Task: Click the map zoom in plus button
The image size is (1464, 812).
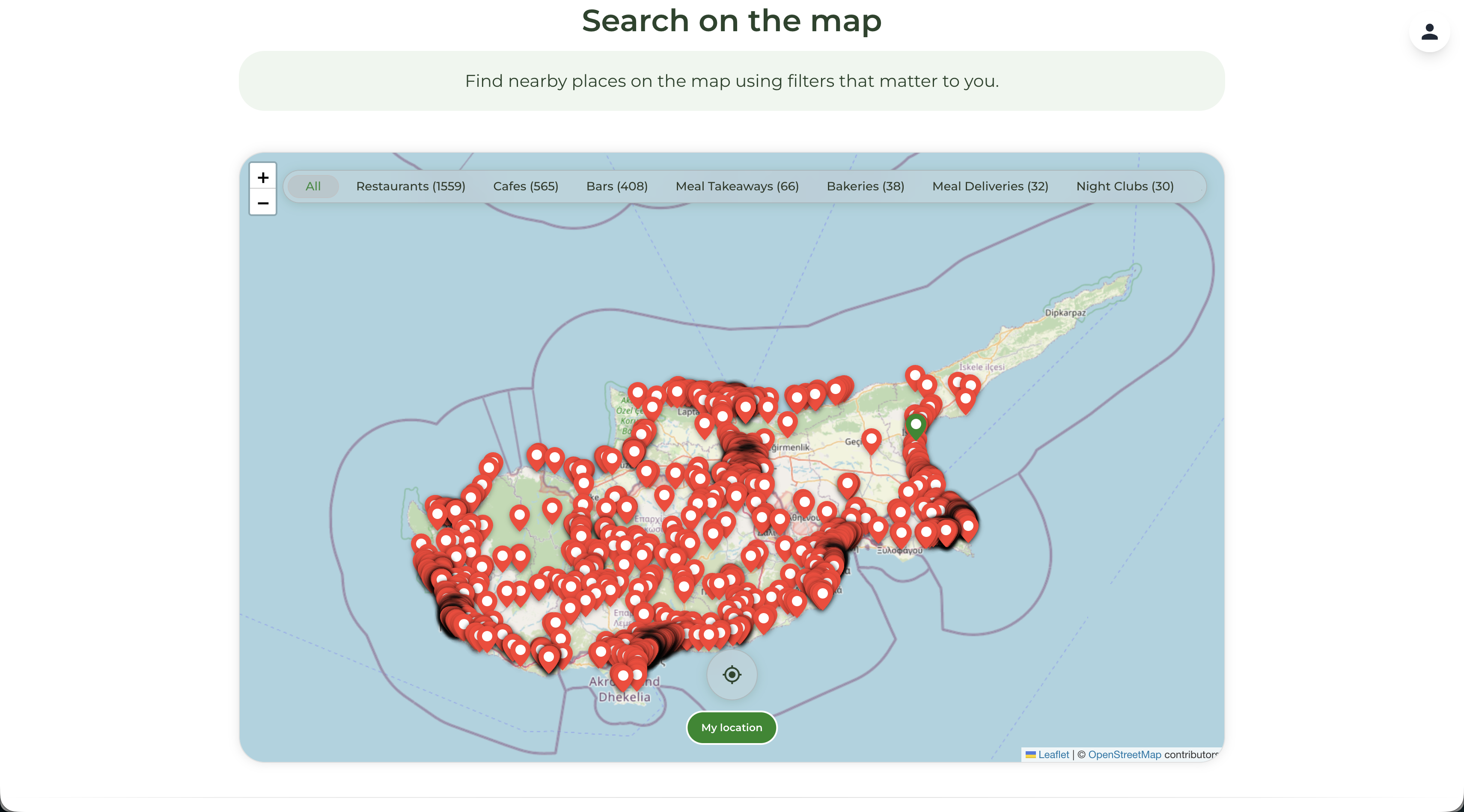Action: [x=262, y=177]
